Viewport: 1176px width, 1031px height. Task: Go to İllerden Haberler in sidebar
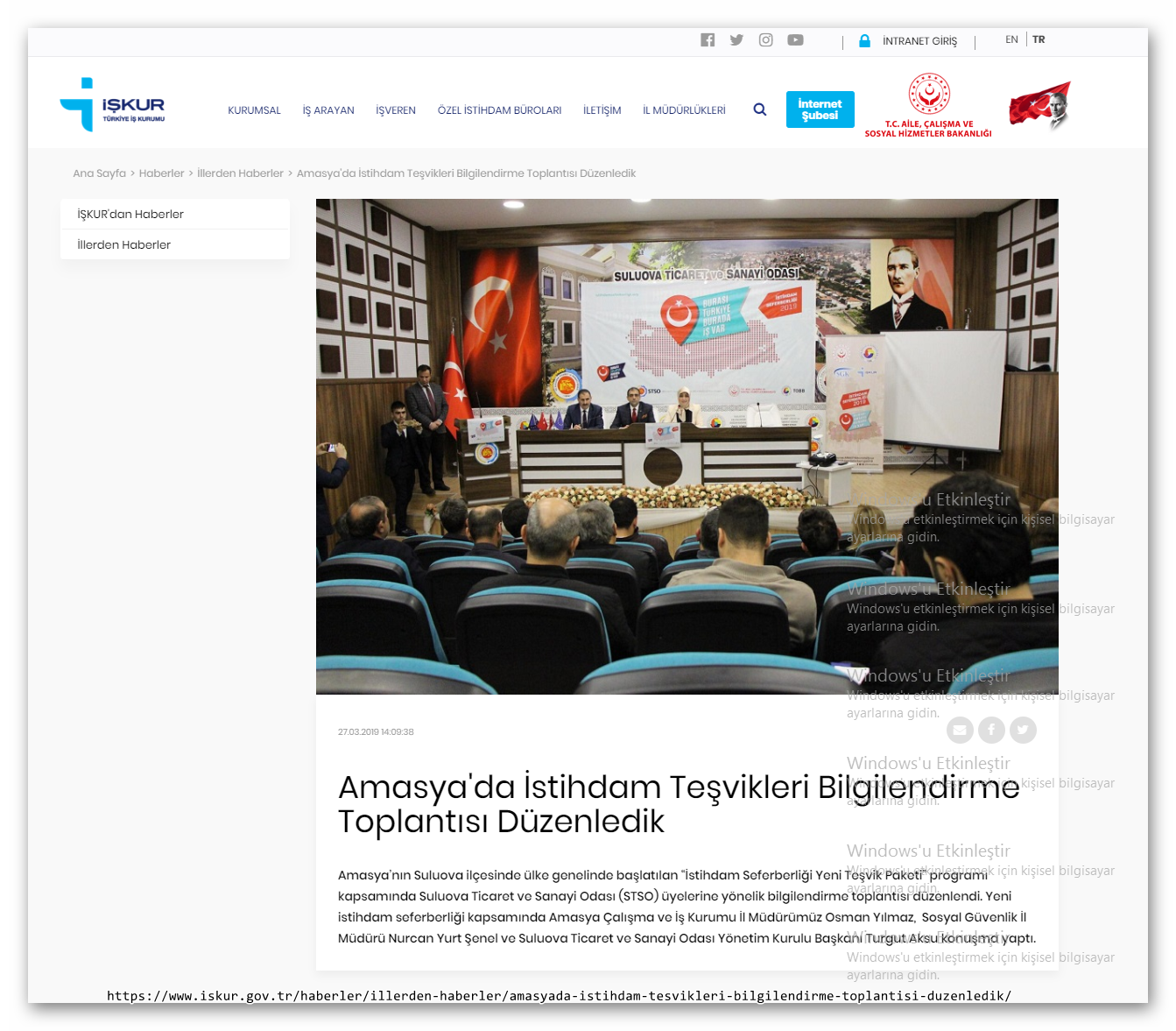coord(124,245)
